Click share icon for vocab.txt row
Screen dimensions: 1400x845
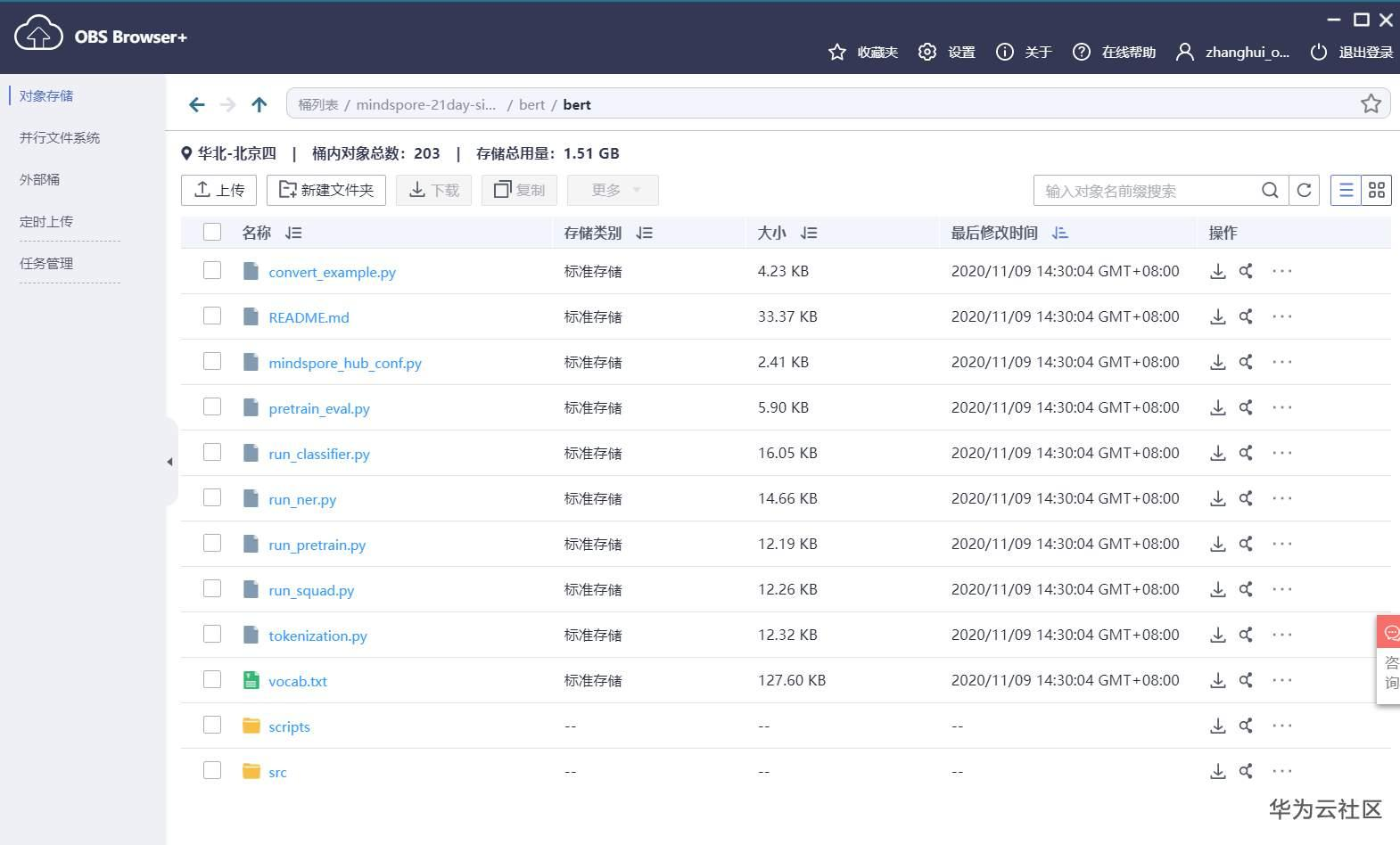tap(1246, 680)
